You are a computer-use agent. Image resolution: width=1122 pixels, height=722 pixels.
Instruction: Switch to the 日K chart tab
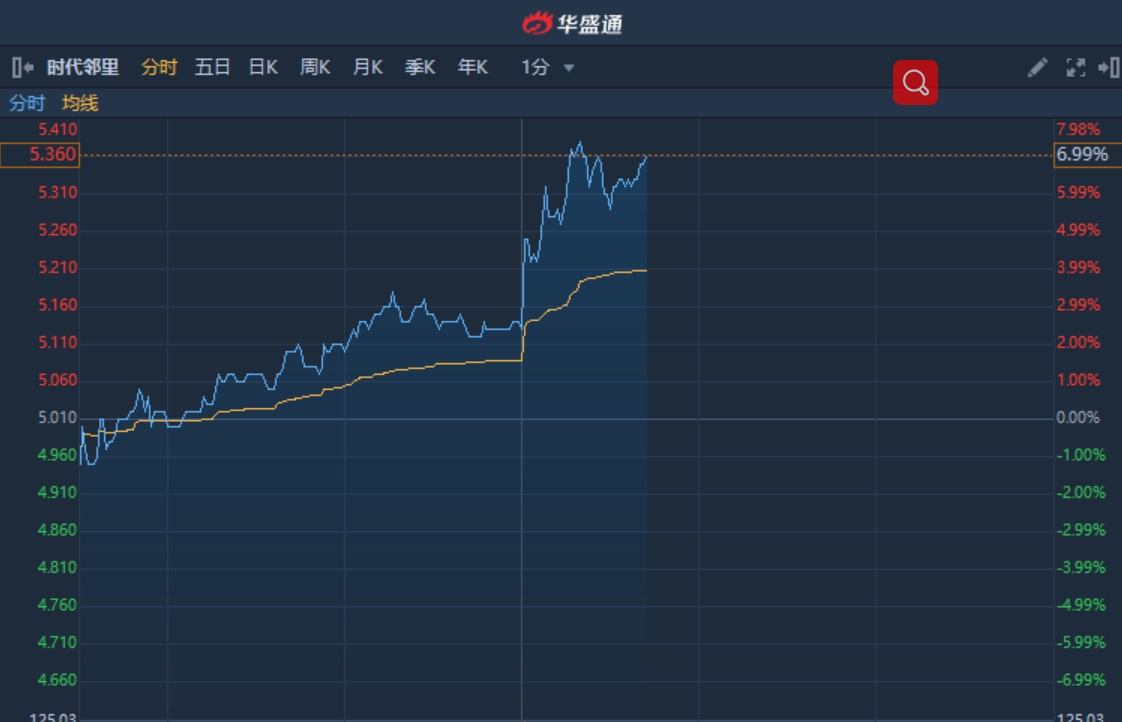[263, 67]
